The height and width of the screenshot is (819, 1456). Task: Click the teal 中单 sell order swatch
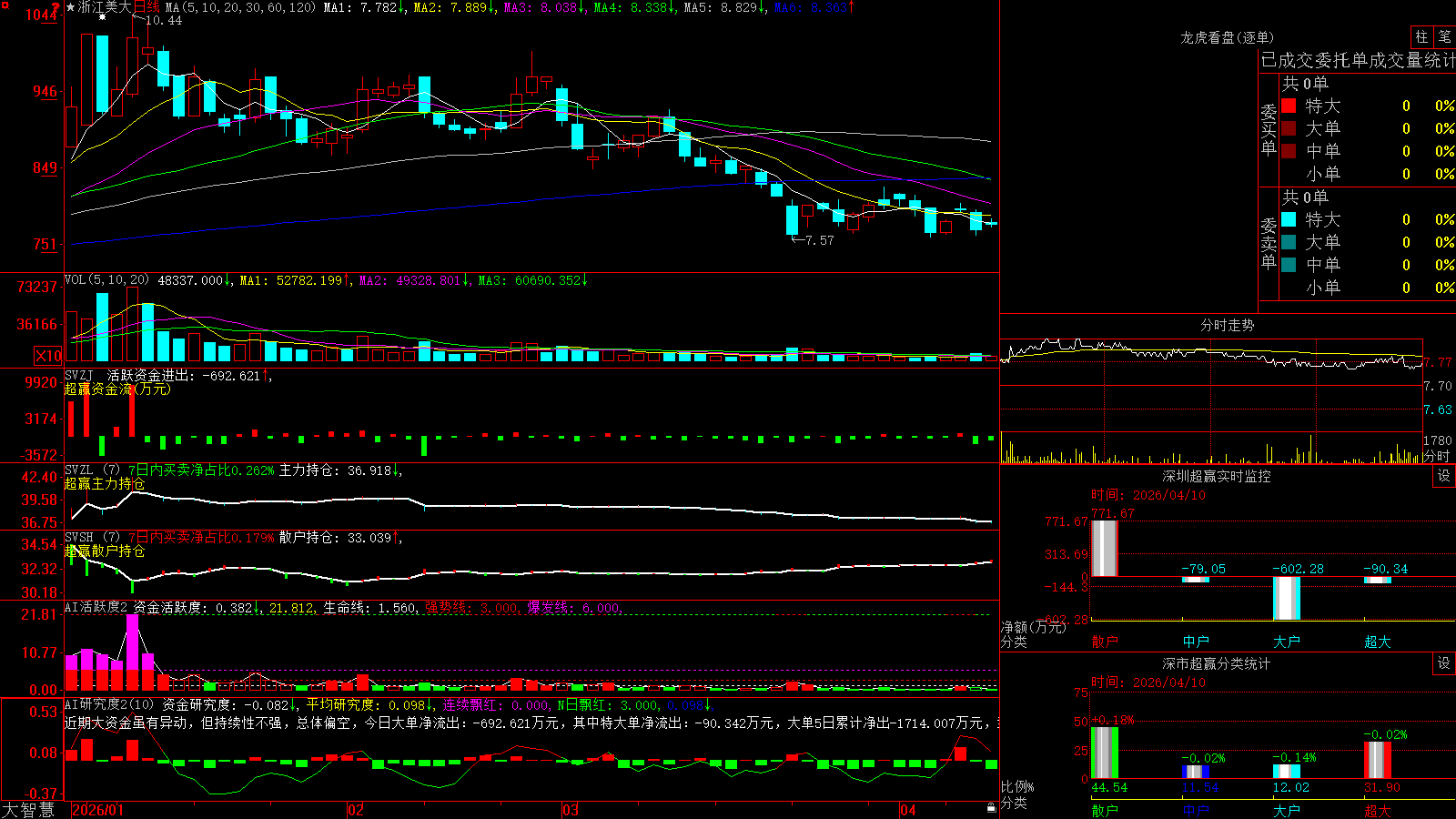click(1289, 265)
